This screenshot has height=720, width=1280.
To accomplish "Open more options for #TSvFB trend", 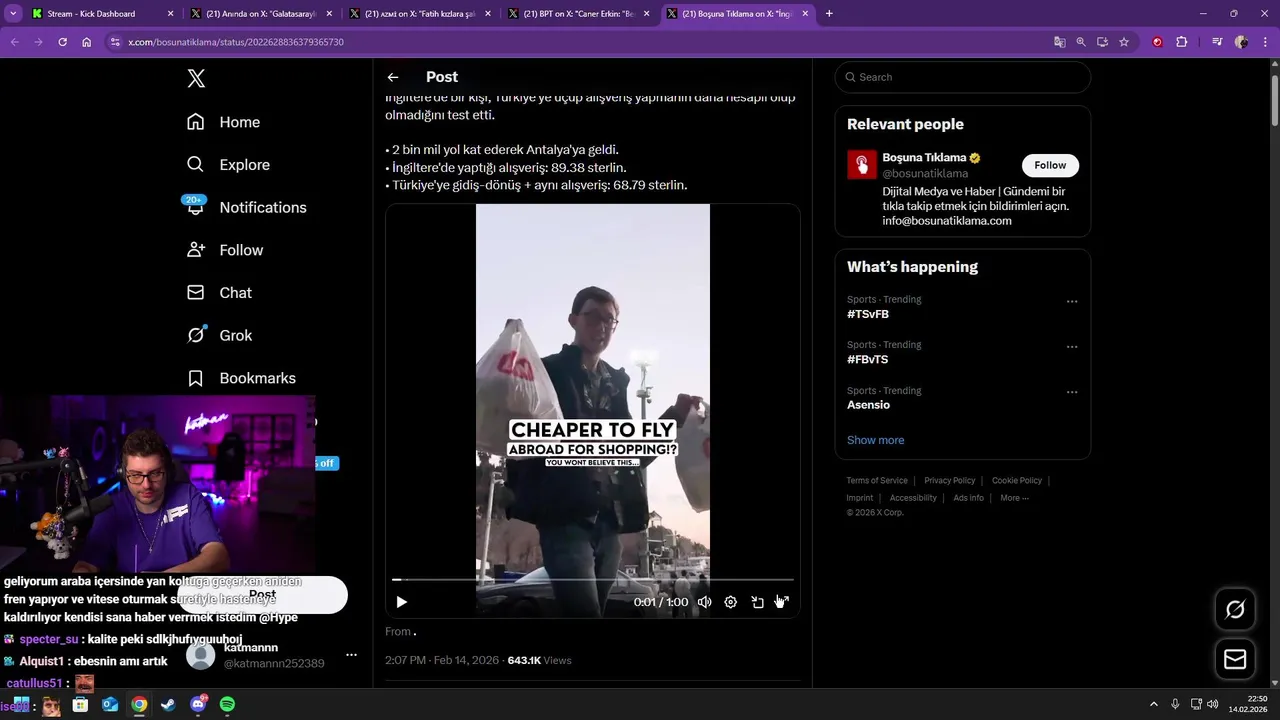I will 1072,301.
